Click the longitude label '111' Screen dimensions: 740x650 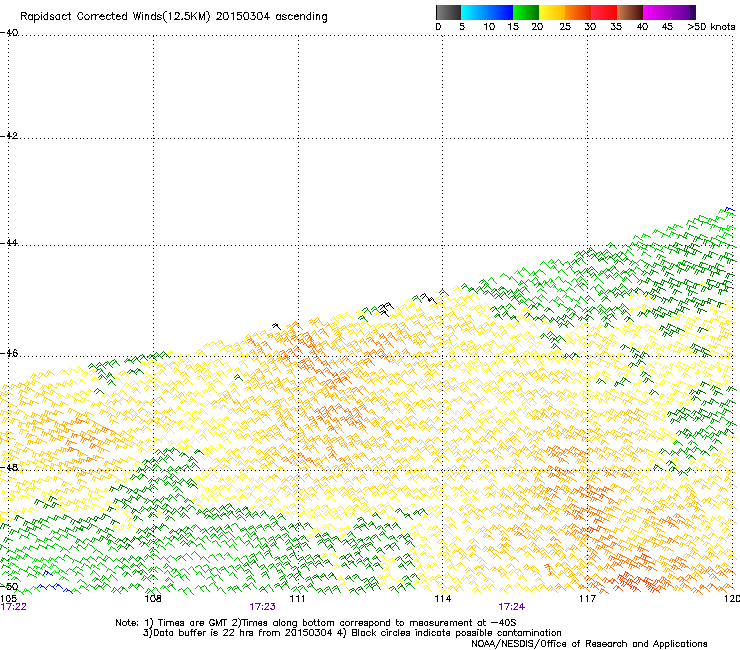point(297,598)
